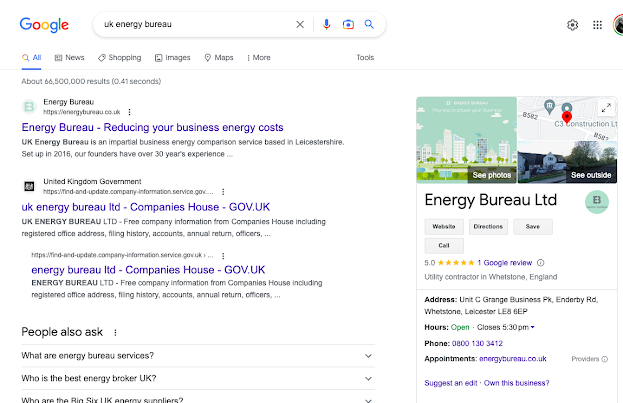Open the energybureau.co.uk appointments link
This screenshot has width=623, height=403.
(x=513, y=359)
